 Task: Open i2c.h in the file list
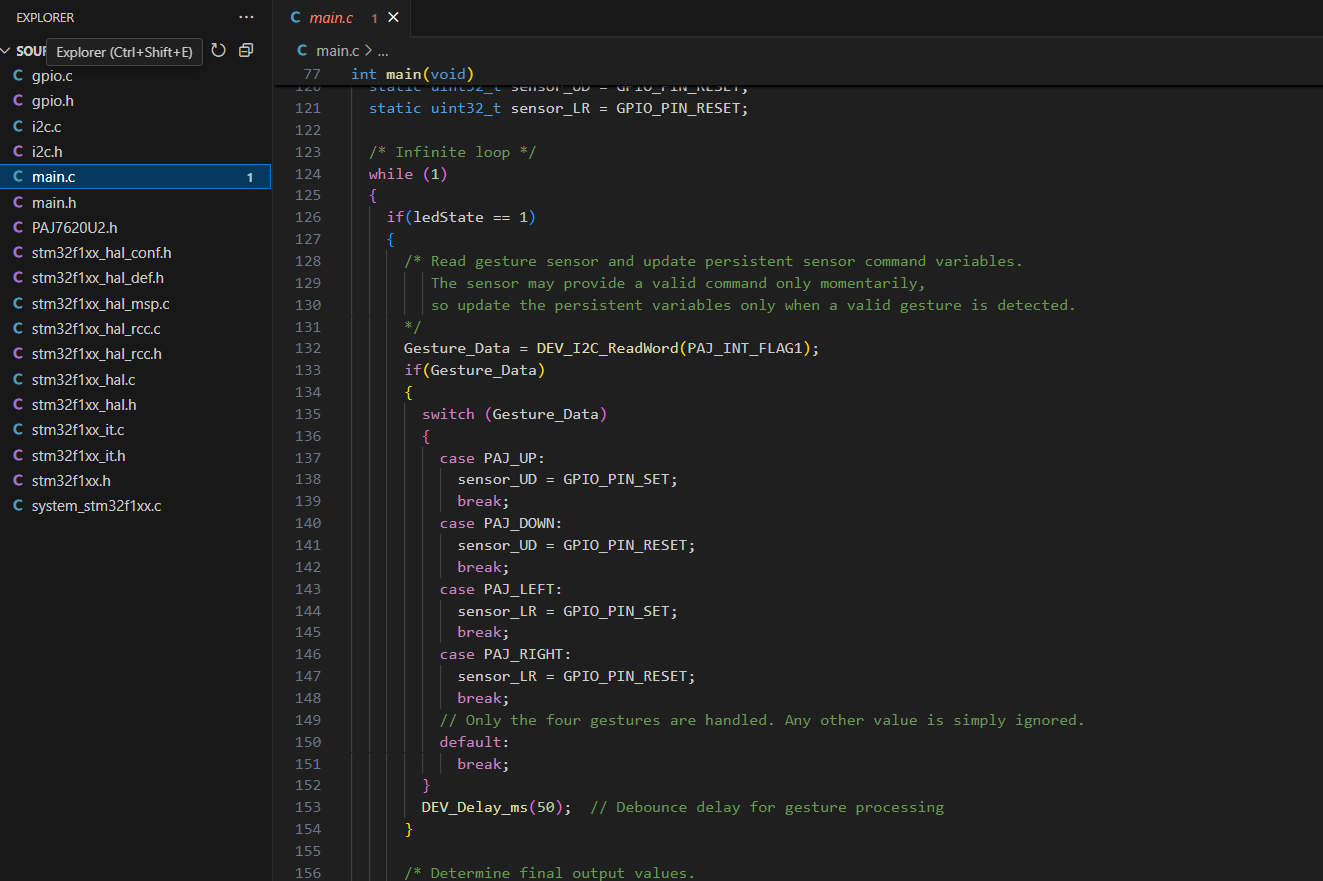[x=47, y=152]
